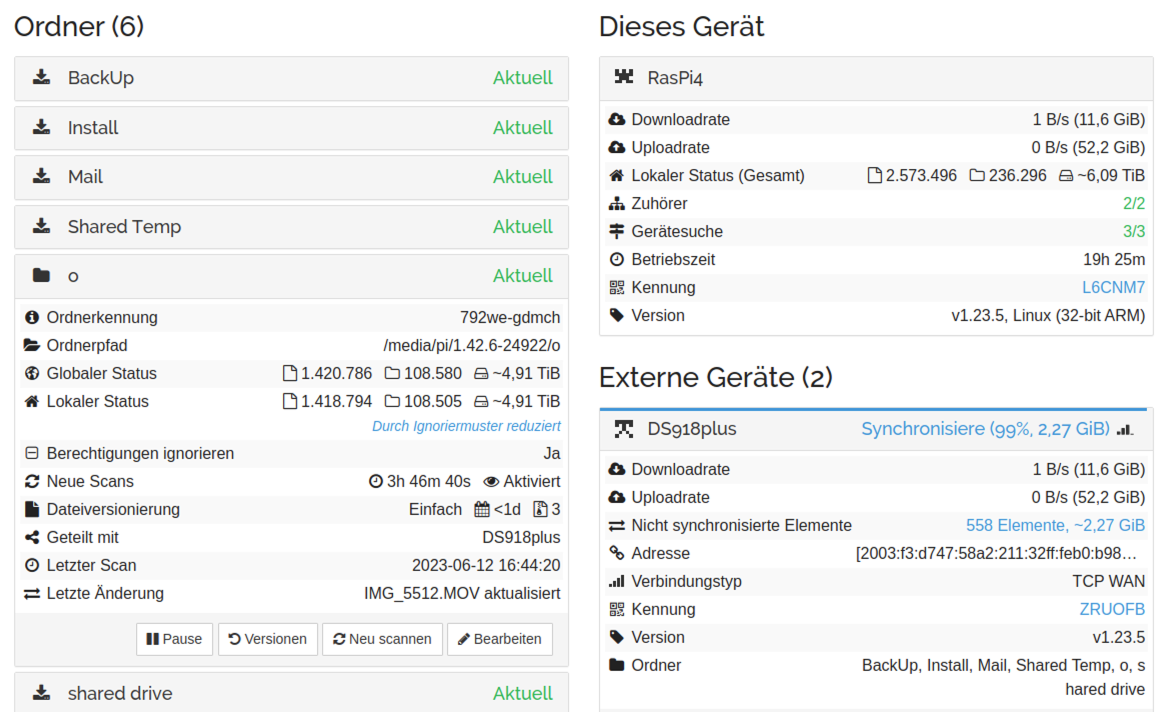Click the Ordnerkennung info icon
Image resolution: width=1162 pixels, height=712 pixels.
(32, 317)
